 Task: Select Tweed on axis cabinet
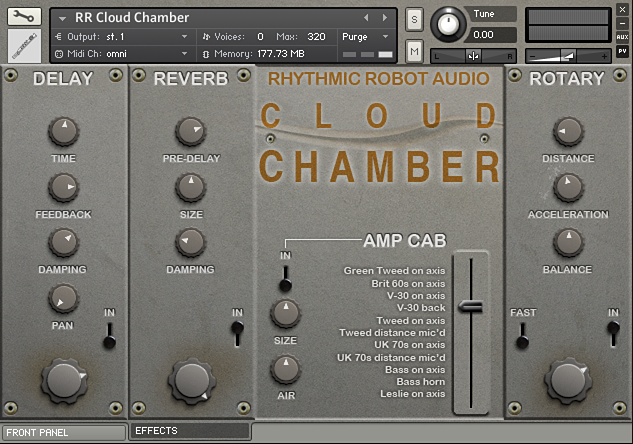coord(411,320)
